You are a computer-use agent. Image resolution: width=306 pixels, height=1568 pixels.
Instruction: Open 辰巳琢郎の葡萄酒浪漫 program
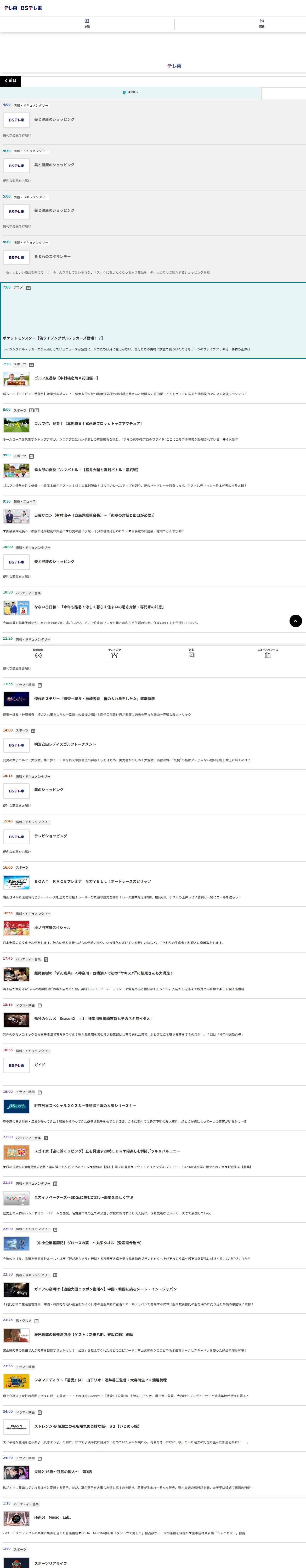tap(83, 1334)
